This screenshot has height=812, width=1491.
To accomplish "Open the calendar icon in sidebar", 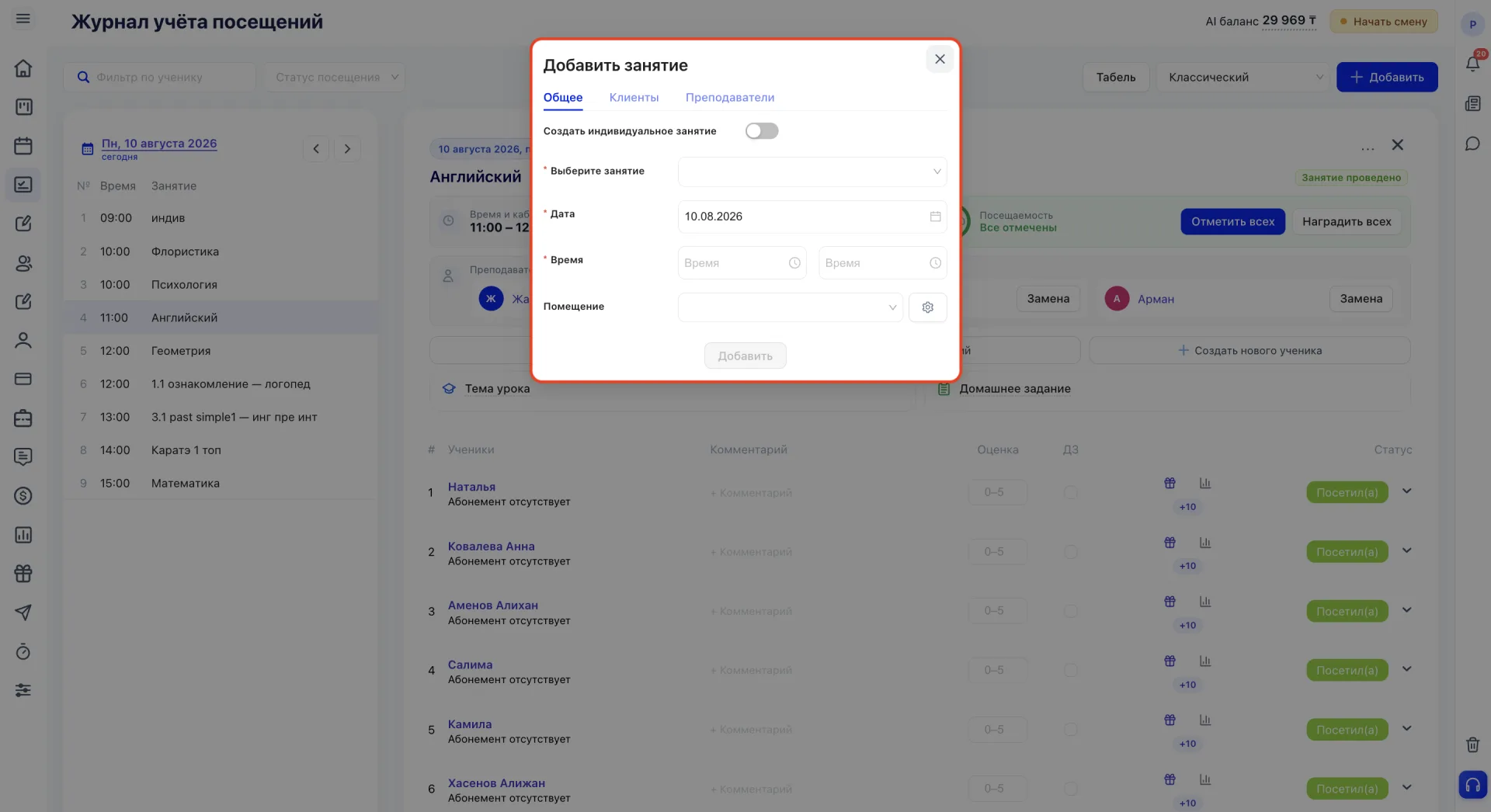I will [x=23, y=146].
